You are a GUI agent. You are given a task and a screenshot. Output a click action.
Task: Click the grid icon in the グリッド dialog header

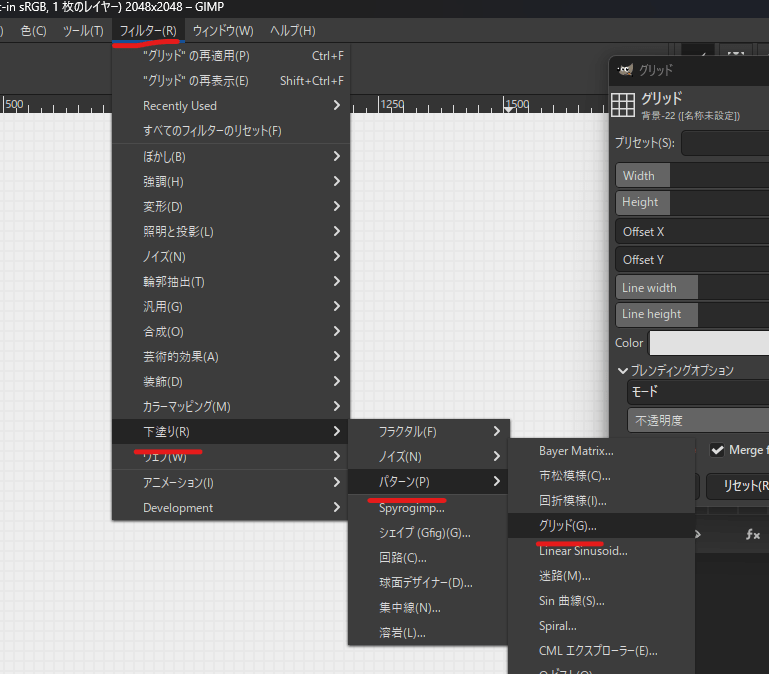pos(624,105)
